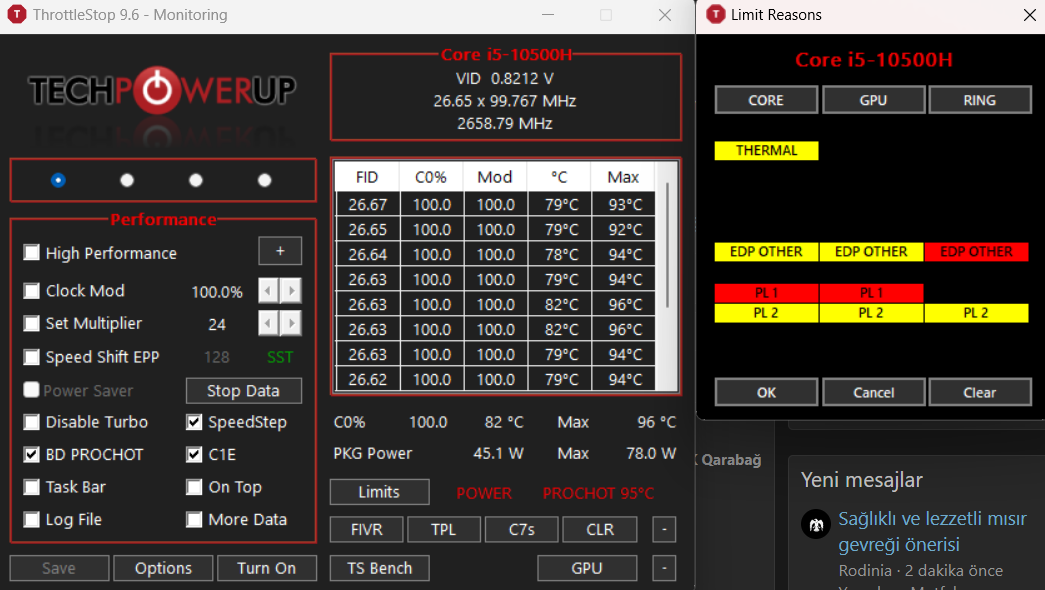
Task: Decrease Clock Mod with left arrow
Action: click(x=269, y=291)
